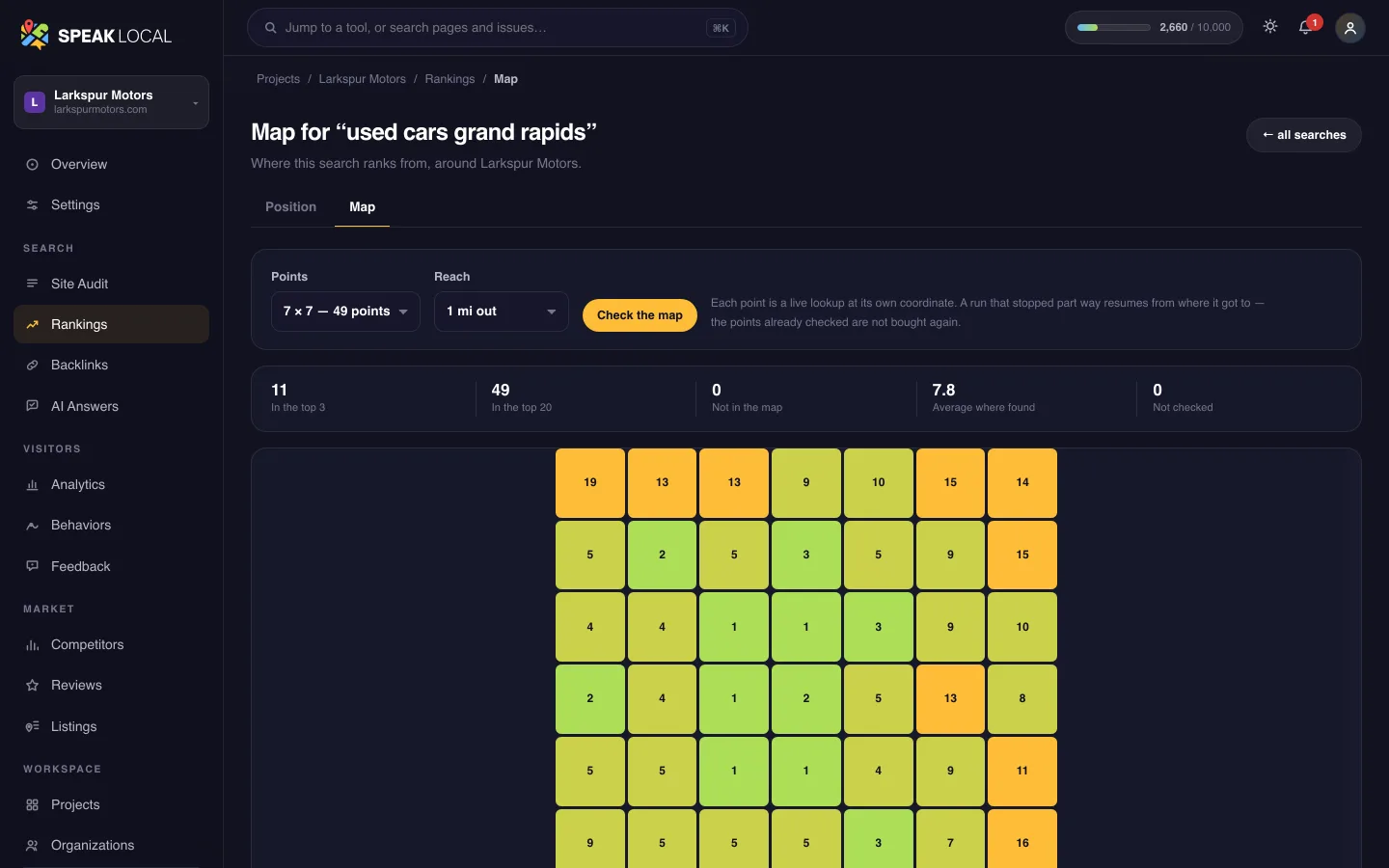The height and width of the screenshot is (868, 1389).
Task: Click the Behaviors icon
Action: pos(32,526)
